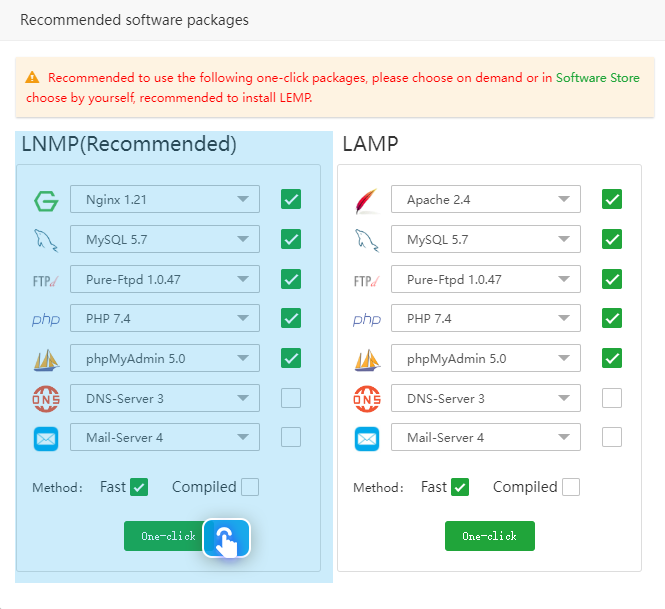Expand the MySQL 5.7 dropdown in LNMP

pos(165,239)
